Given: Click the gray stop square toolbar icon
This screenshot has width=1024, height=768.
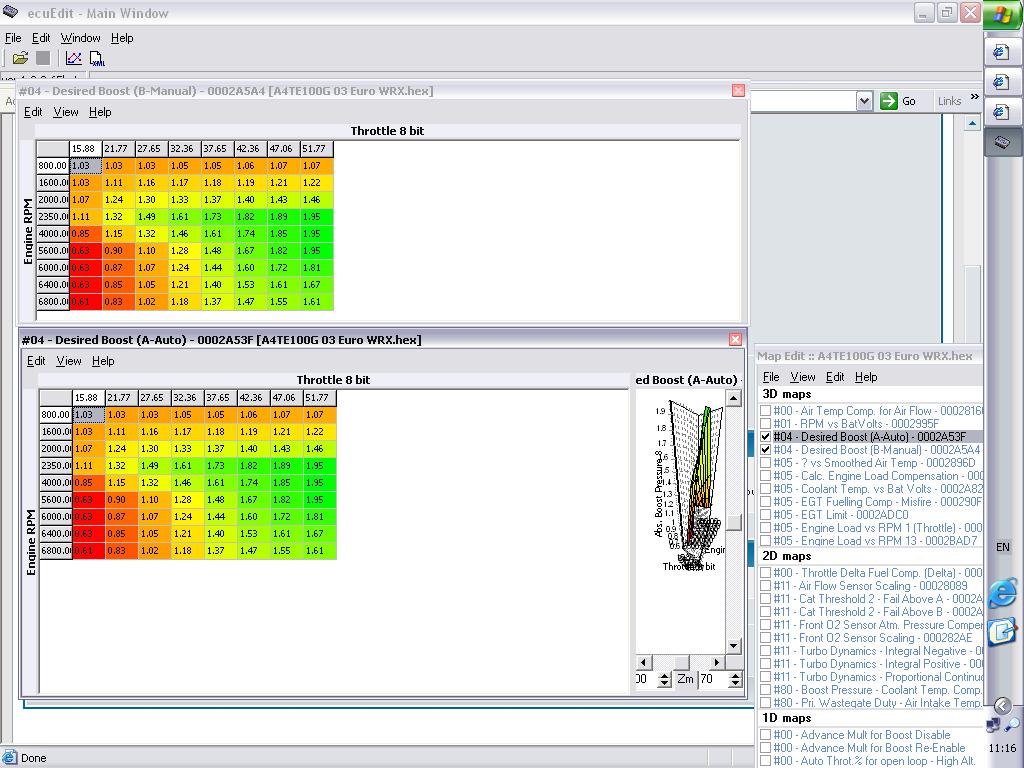Looking at the screenshot, I should coord(43,58).
